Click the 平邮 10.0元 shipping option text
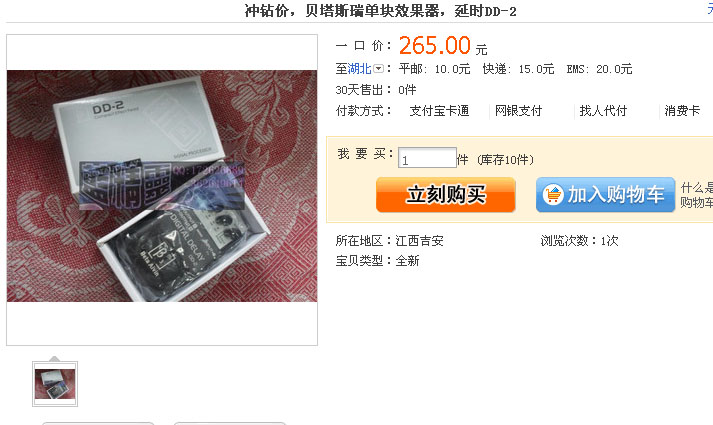713x425 pixels. pos(434,69)
